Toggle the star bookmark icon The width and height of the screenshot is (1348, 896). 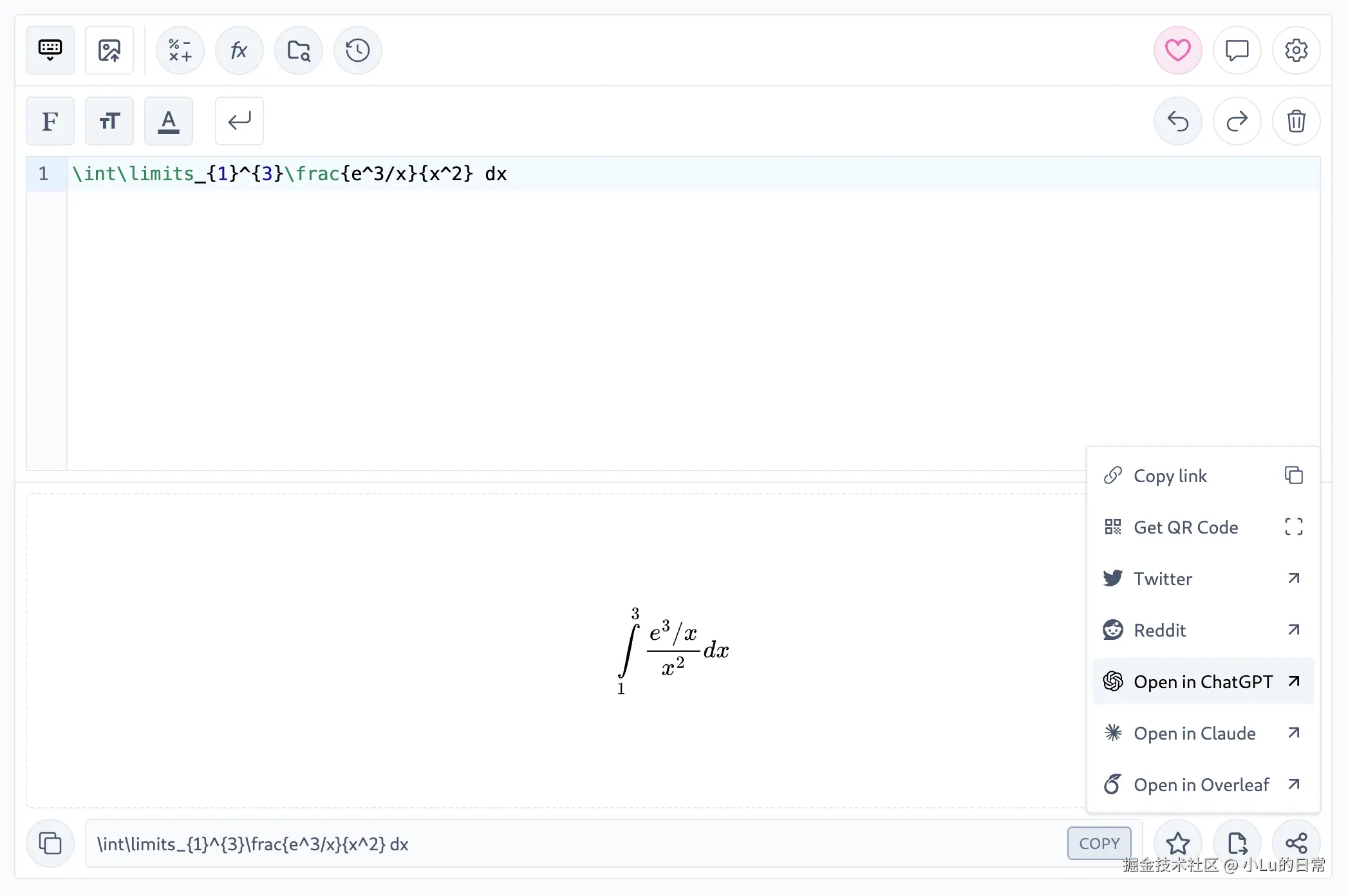(1177, 843)
